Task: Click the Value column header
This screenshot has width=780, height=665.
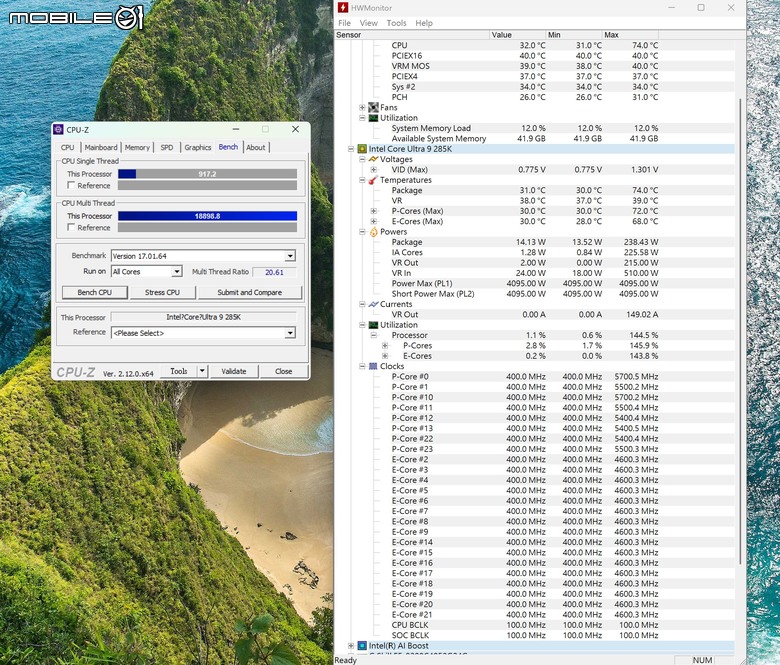Action: coord(518,35)
